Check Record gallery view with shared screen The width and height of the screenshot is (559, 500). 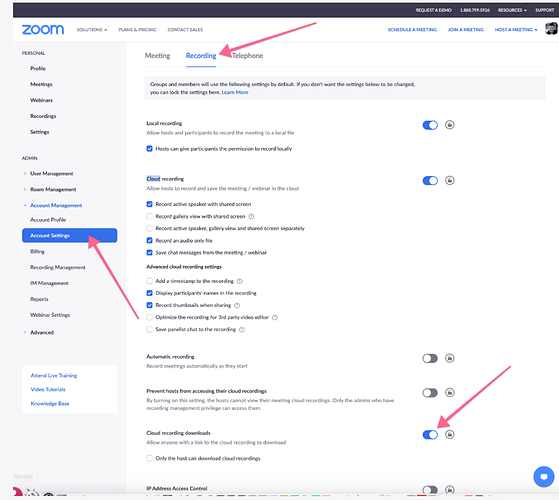click(149, 216)
